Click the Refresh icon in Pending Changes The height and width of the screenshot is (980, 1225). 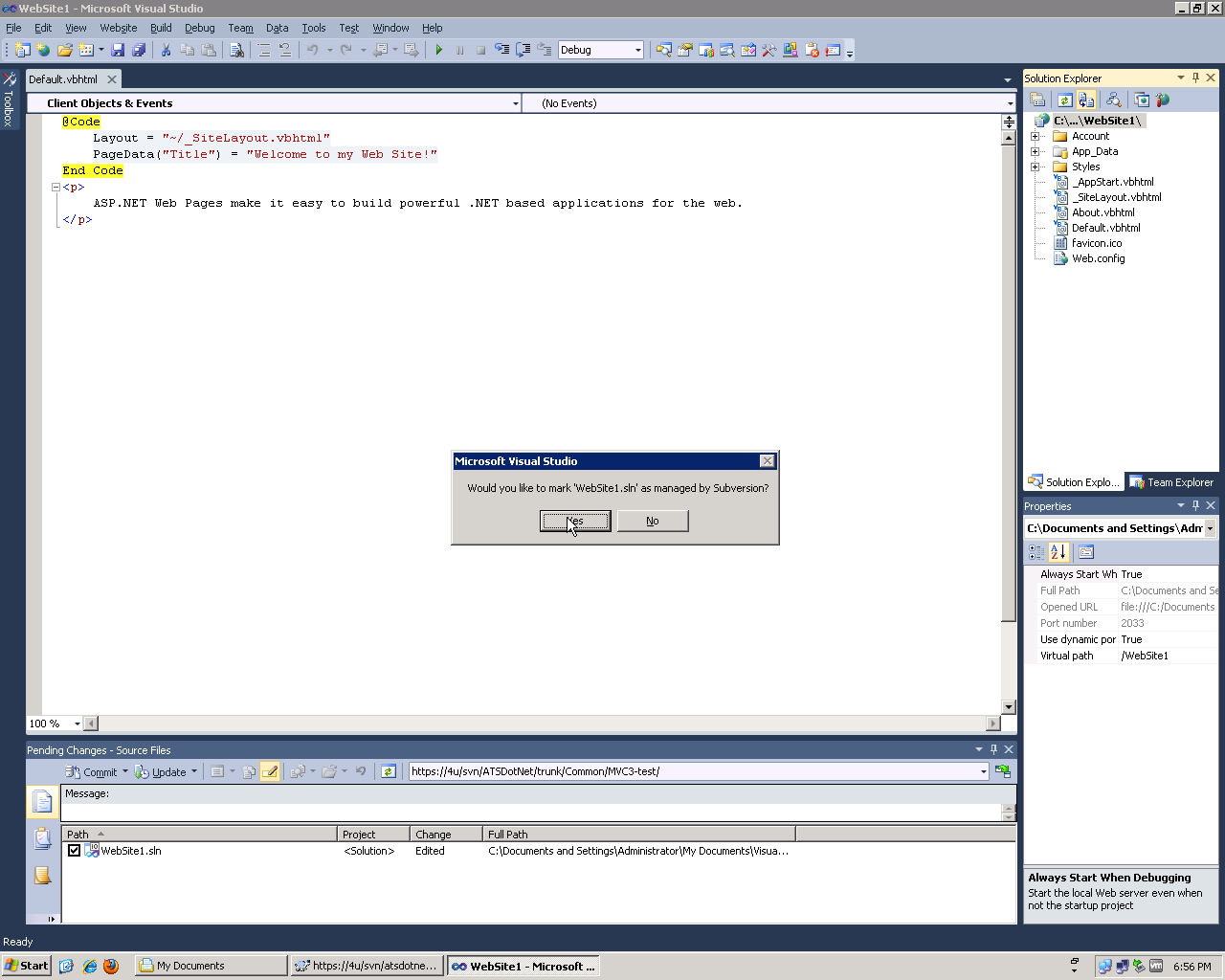[388, 771]
